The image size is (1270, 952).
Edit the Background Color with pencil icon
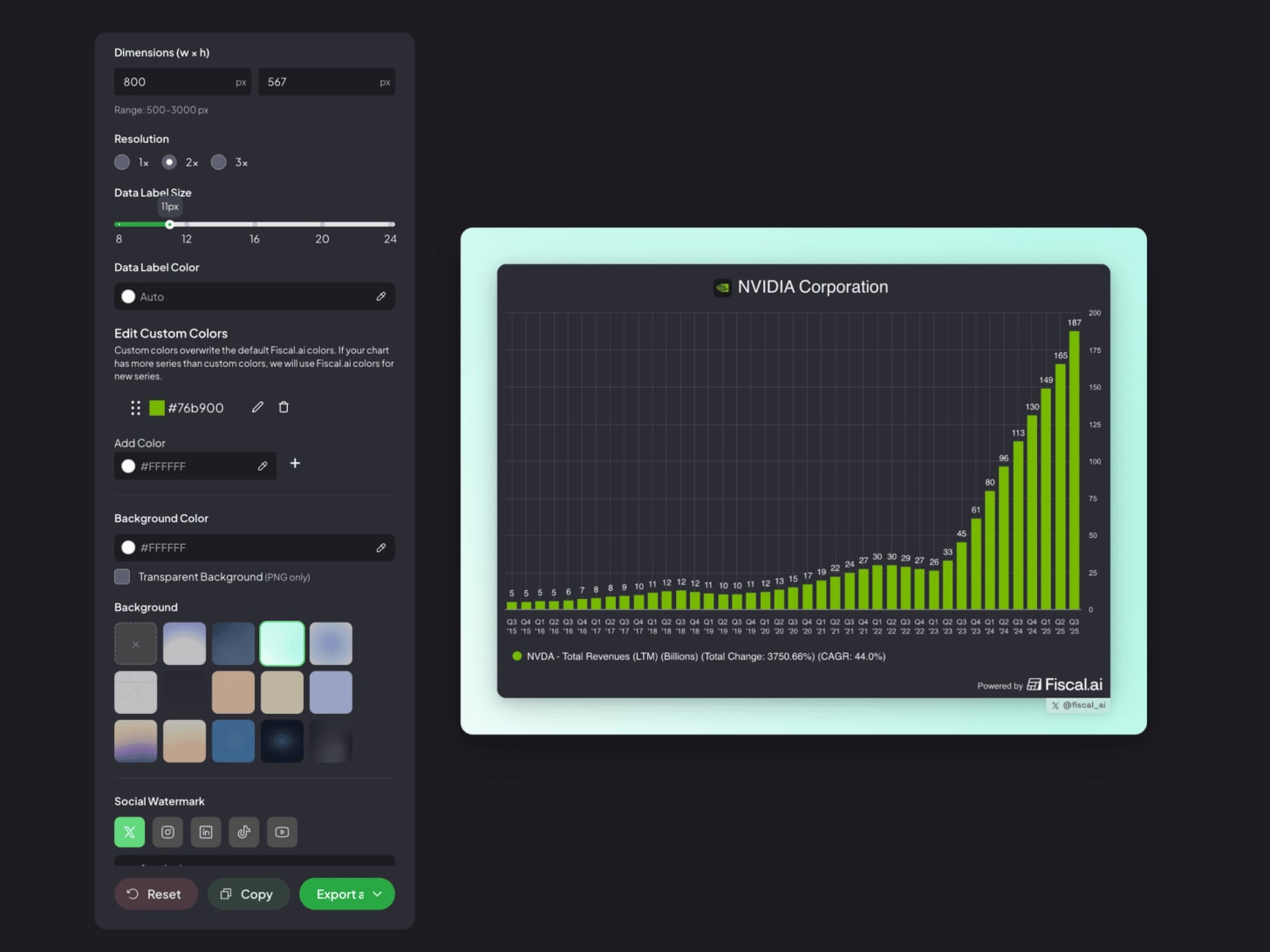click(381, 547)
